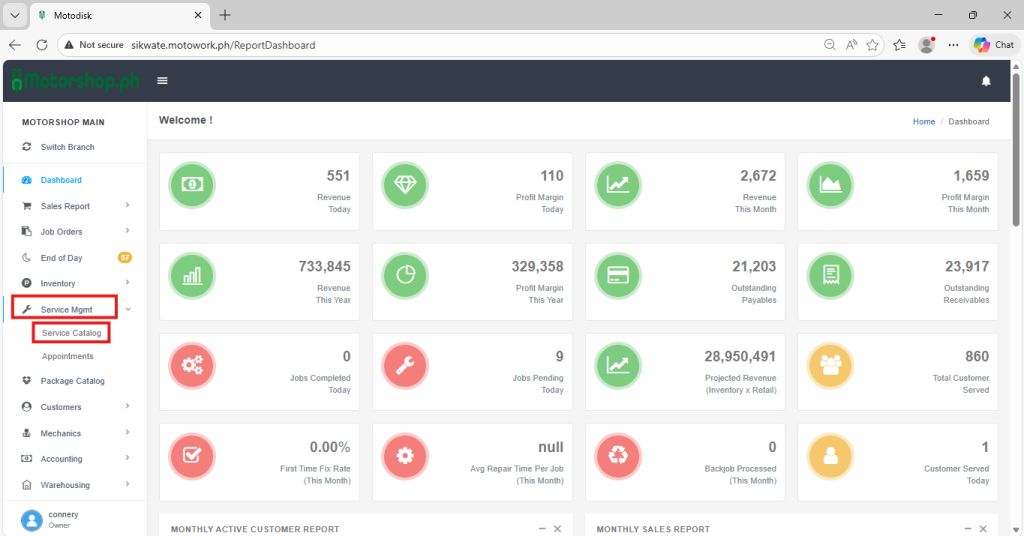Click the Revenue Today money icon

click(x=191, y=184)
